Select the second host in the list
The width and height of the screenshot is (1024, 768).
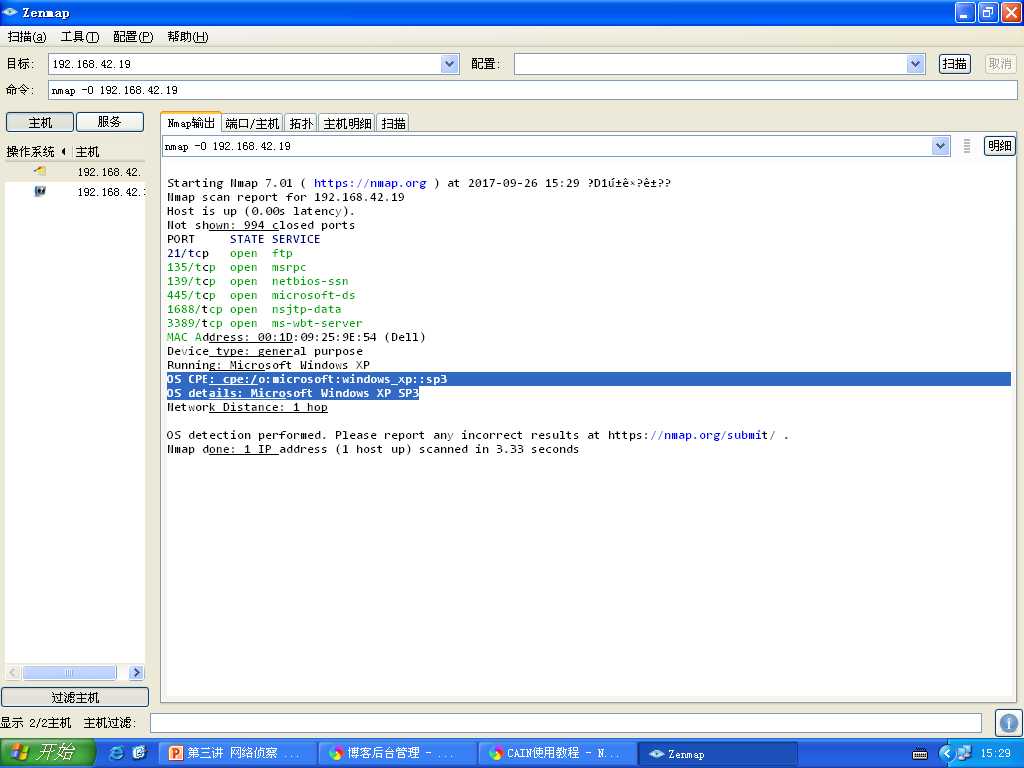[x=75, y=192]
